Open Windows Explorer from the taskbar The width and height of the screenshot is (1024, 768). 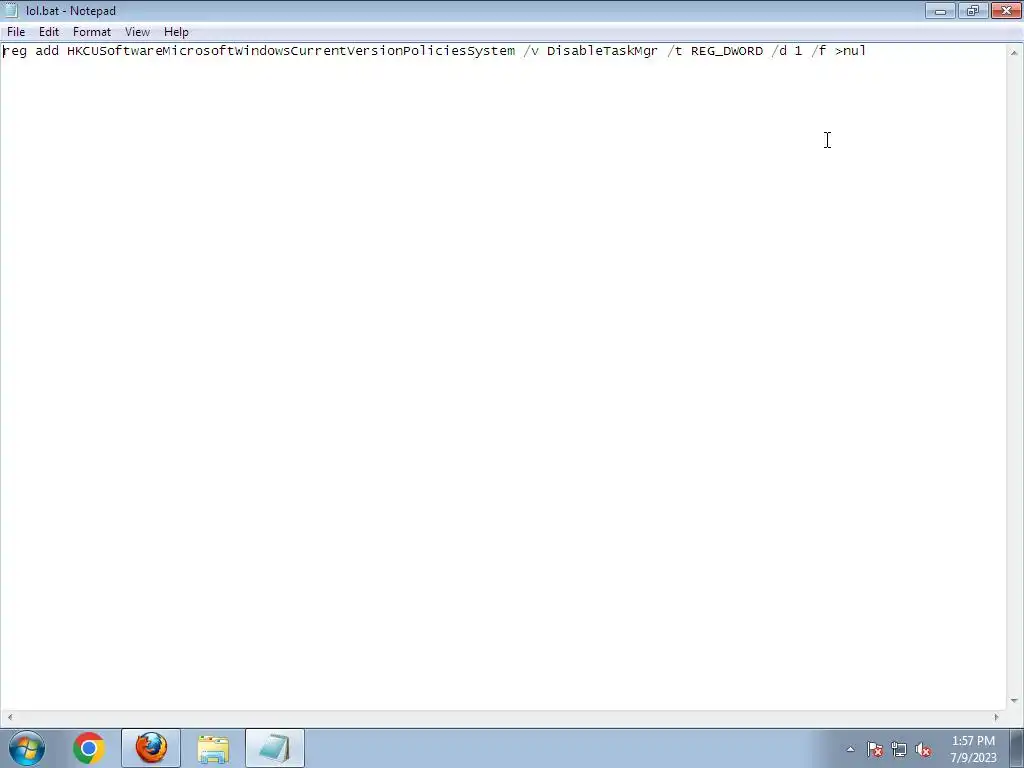[x=213, y=748]
